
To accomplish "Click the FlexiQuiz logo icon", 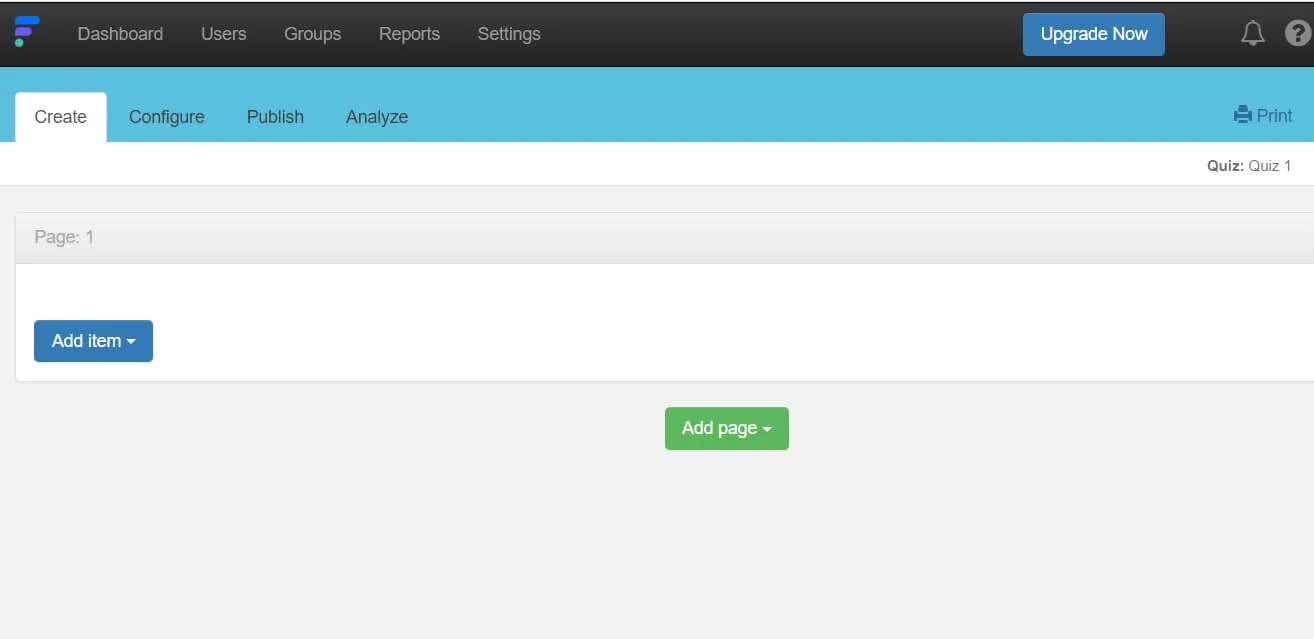I will click(x=27, y=32).
